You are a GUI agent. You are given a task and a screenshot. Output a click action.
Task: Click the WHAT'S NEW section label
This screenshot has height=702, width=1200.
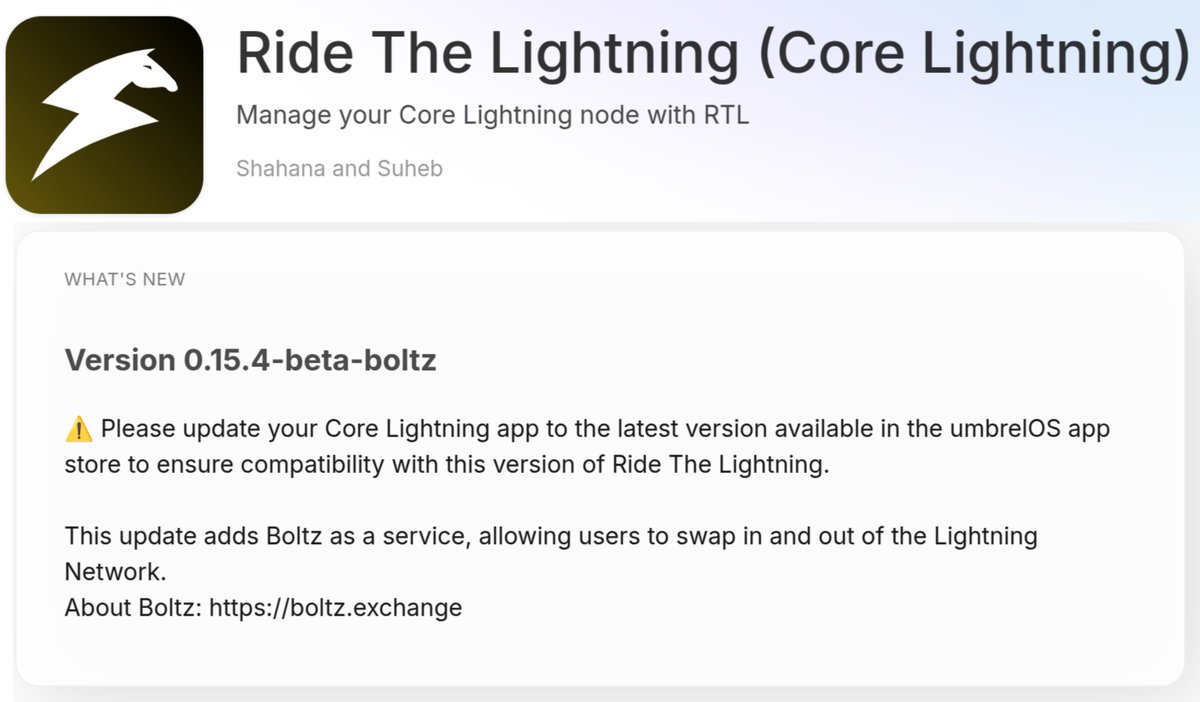125,280
